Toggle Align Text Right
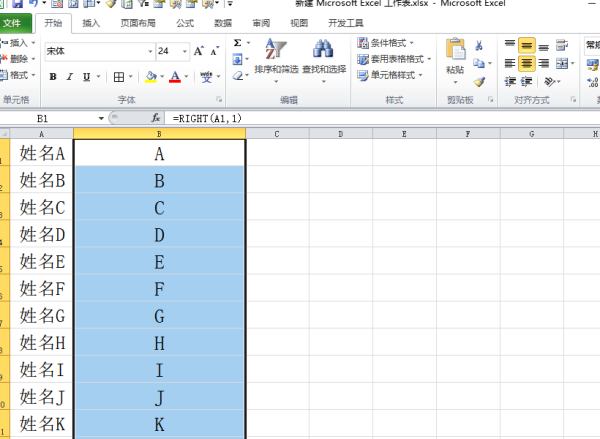600x439 pixels. coord(543,63)
